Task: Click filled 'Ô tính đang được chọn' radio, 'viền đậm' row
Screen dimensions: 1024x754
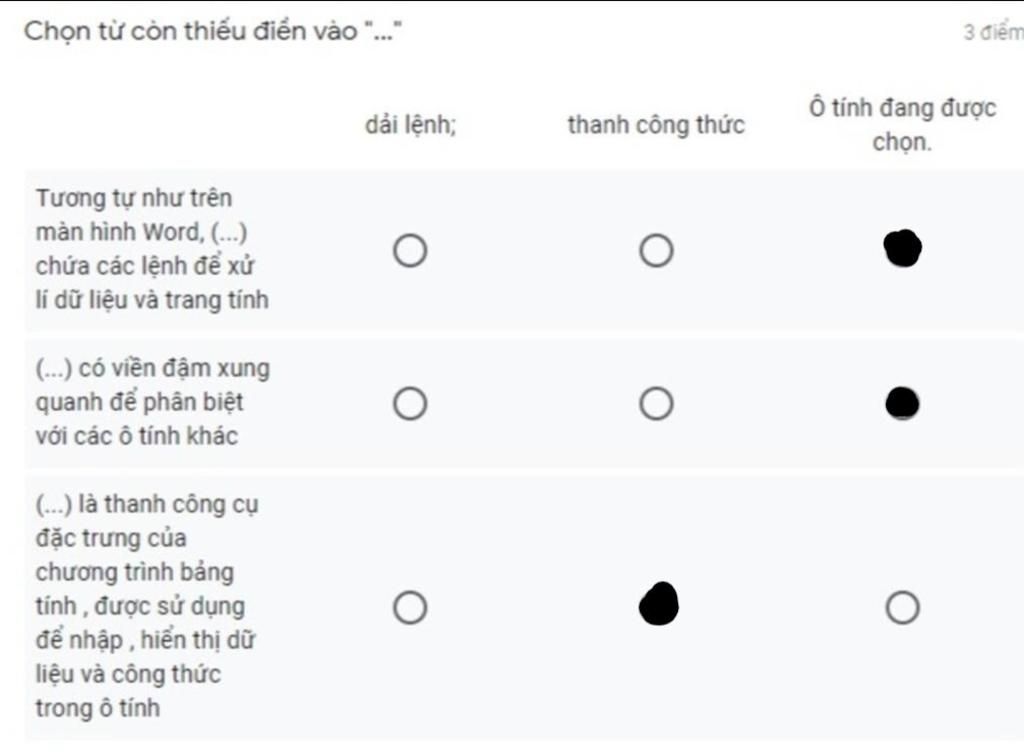Action: [x=903, y=403]
